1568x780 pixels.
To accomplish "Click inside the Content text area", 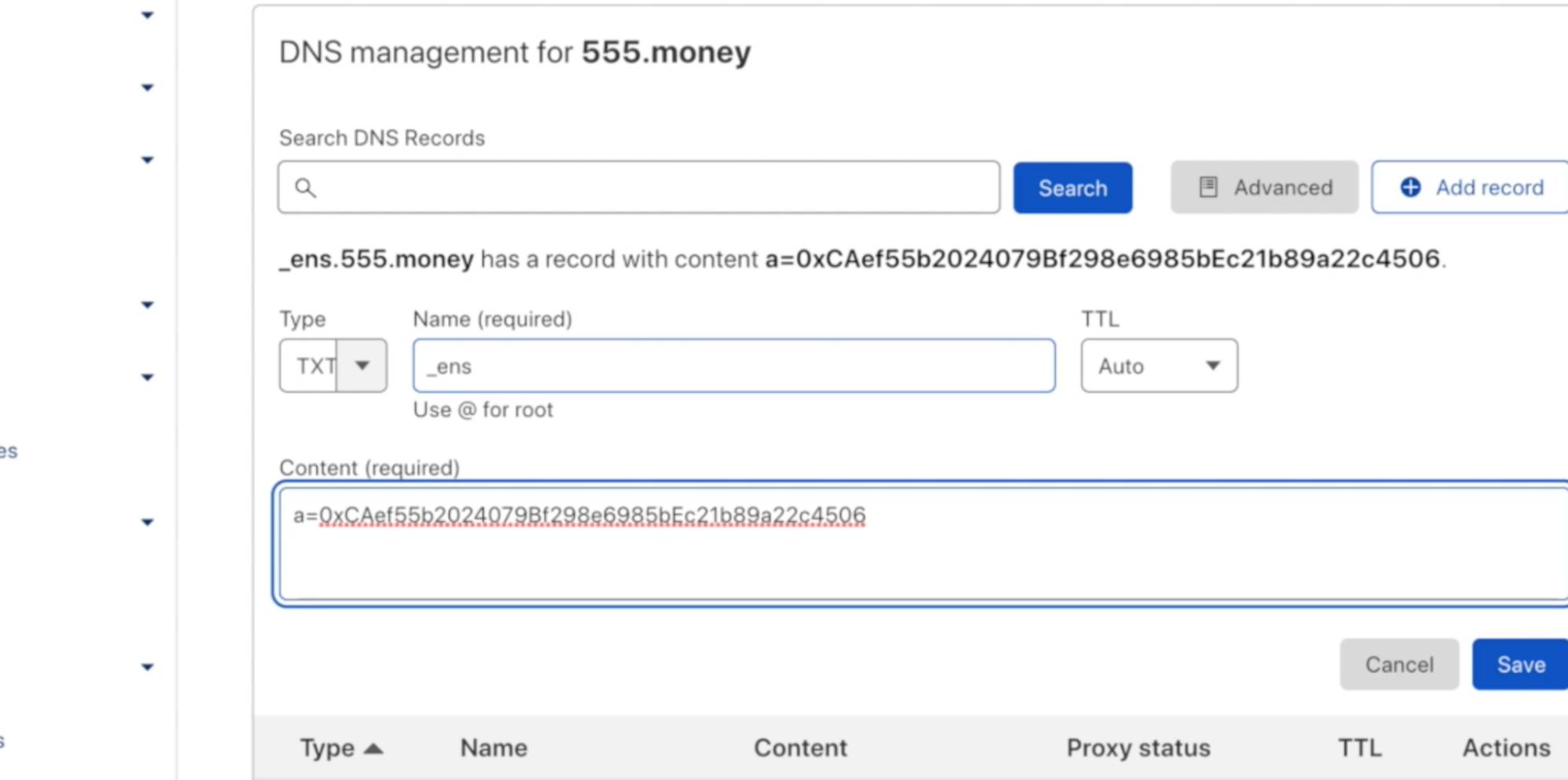I will pos(918,549).
